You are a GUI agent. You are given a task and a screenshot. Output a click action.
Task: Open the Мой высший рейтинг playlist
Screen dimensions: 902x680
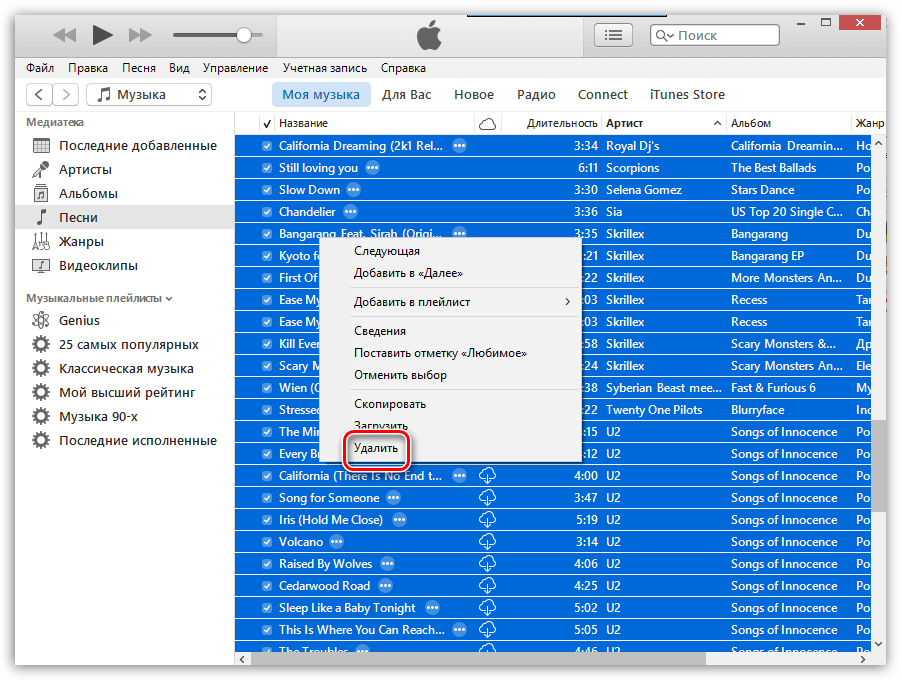pos(124,393)
